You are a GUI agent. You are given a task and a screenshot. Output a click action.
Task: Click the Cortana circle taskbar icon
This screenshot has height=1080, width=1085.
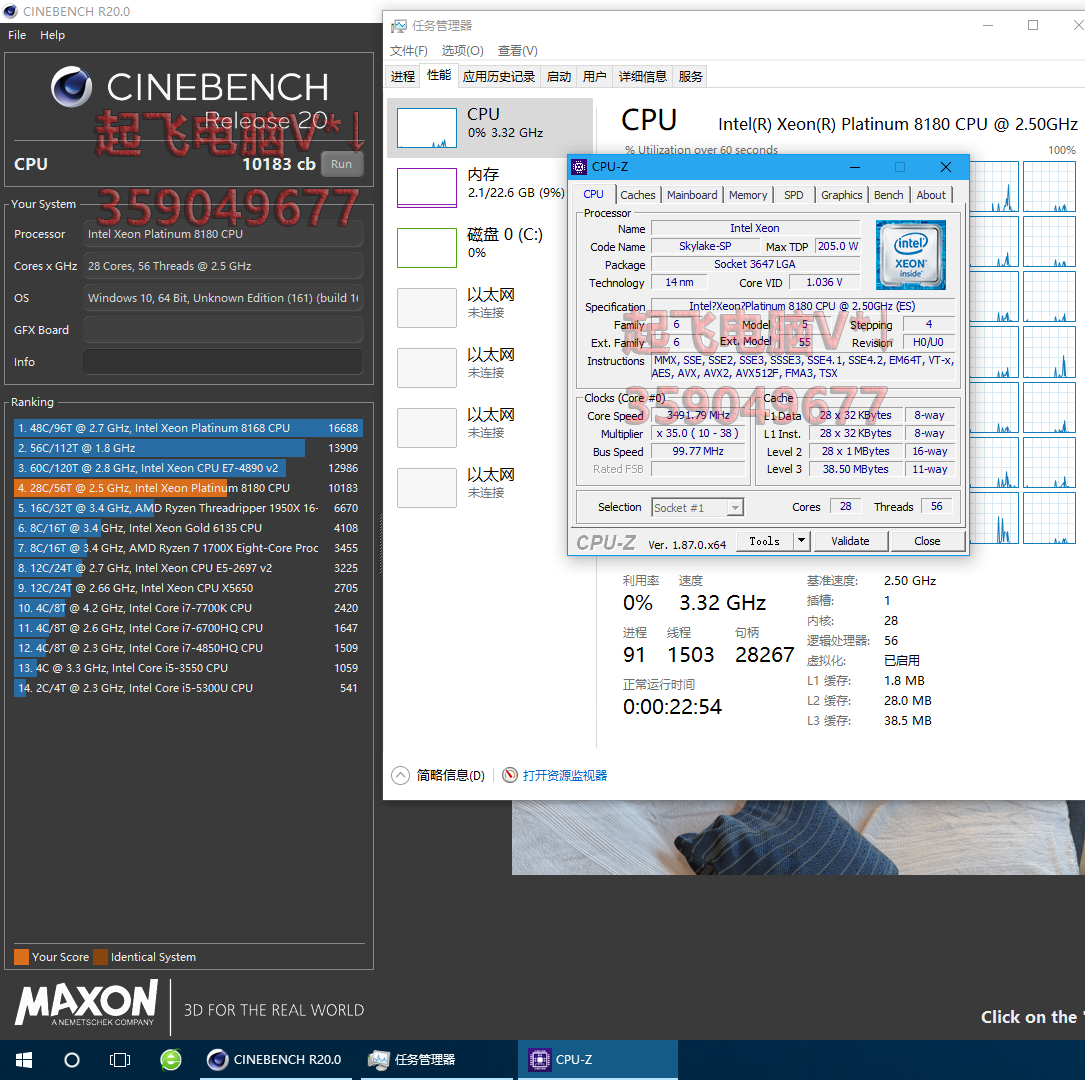point(72,1060)
